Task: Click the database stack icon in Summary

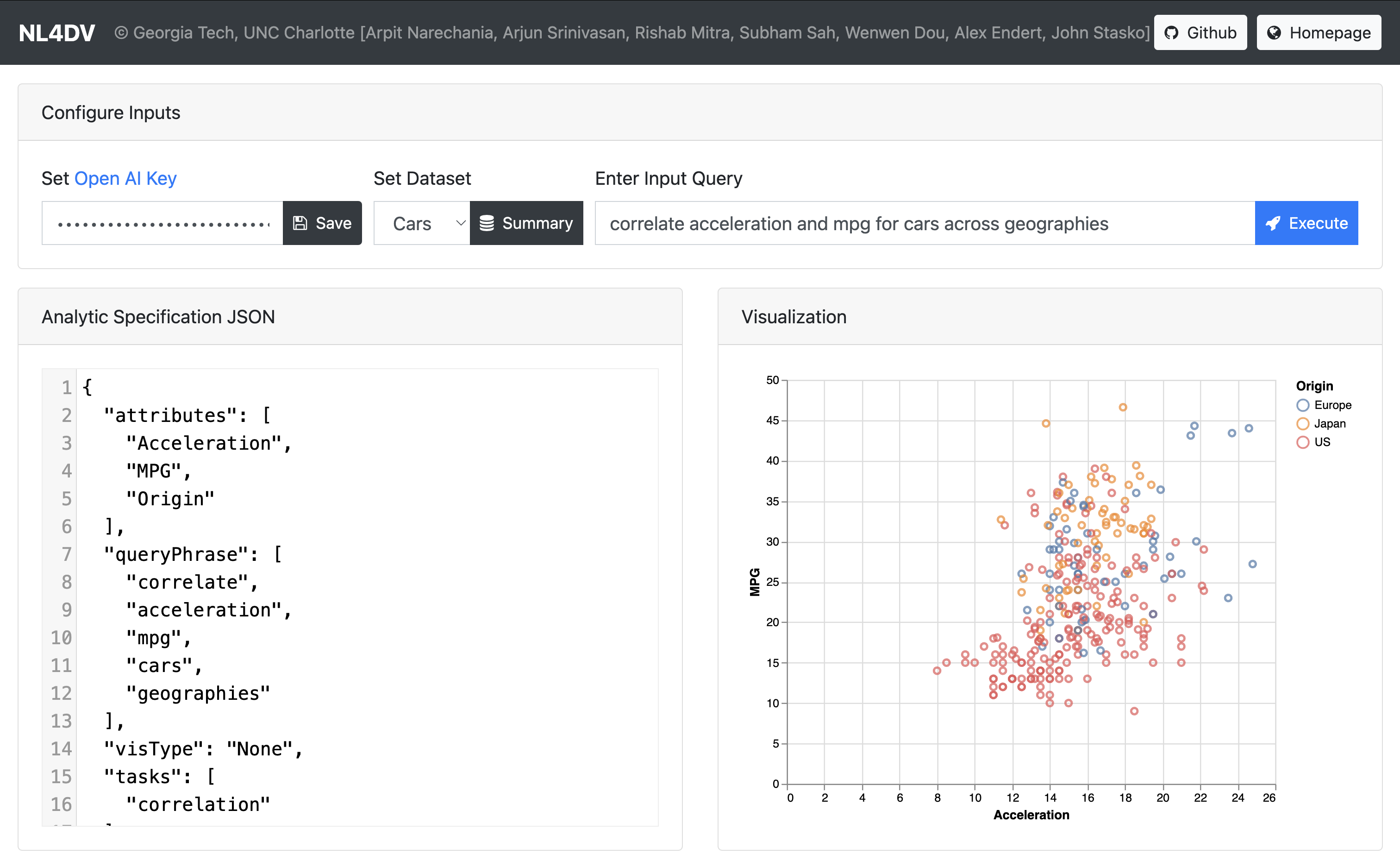Action: (487, 223)
